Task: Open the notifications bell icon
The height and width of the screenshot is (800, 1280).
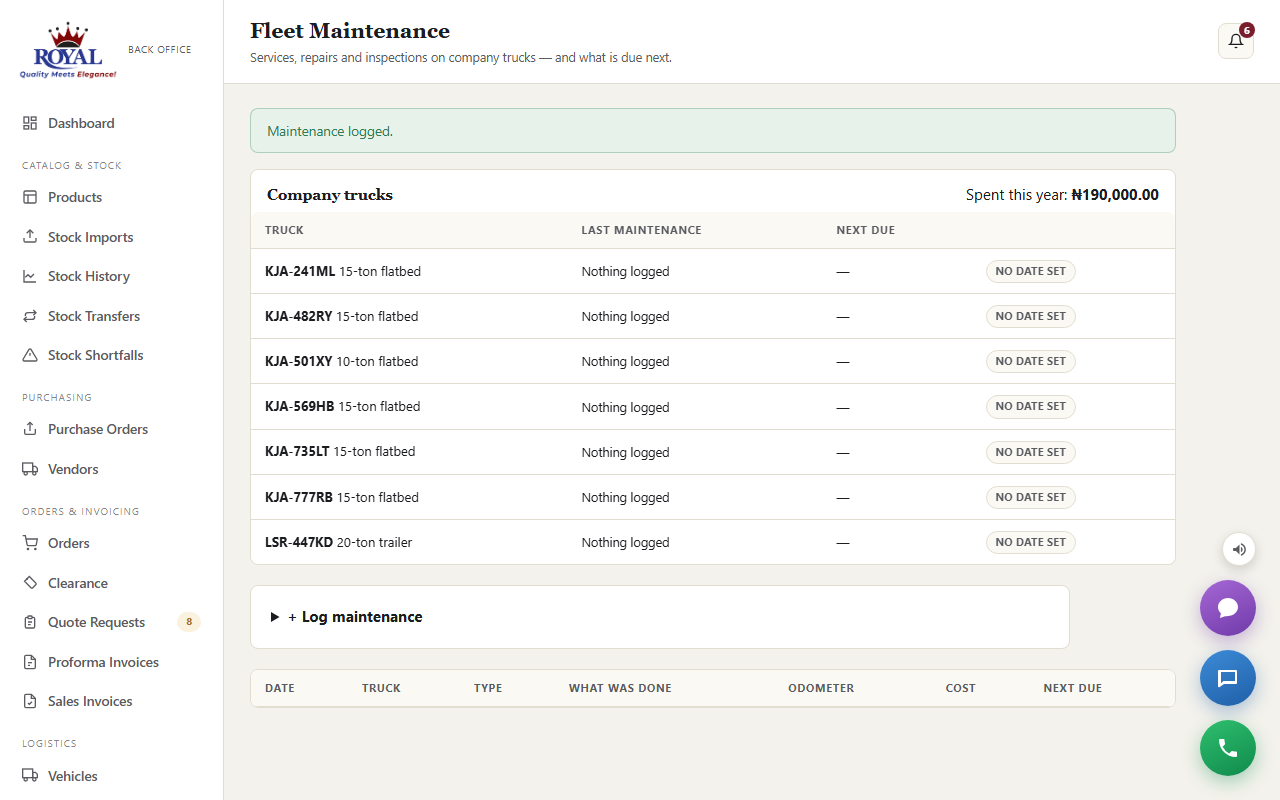Action: (1236, 41)
